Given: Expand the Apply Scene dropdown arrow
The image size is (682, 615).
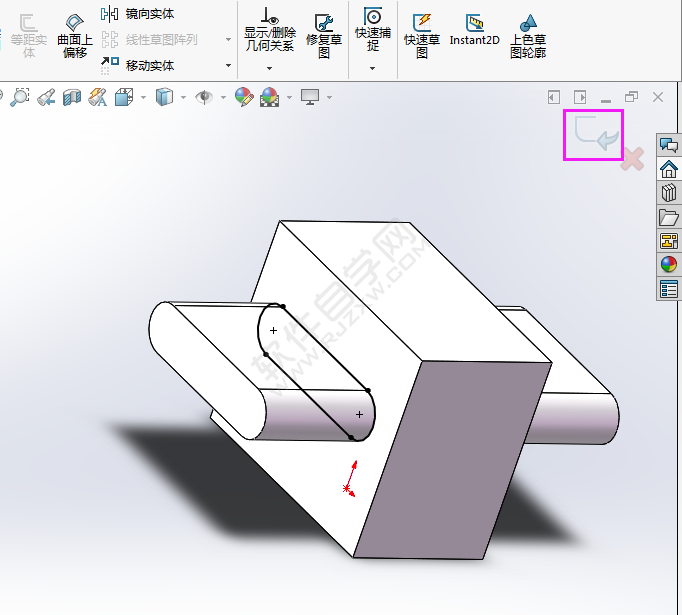Looking at the screenshot, I should point(290,97).
